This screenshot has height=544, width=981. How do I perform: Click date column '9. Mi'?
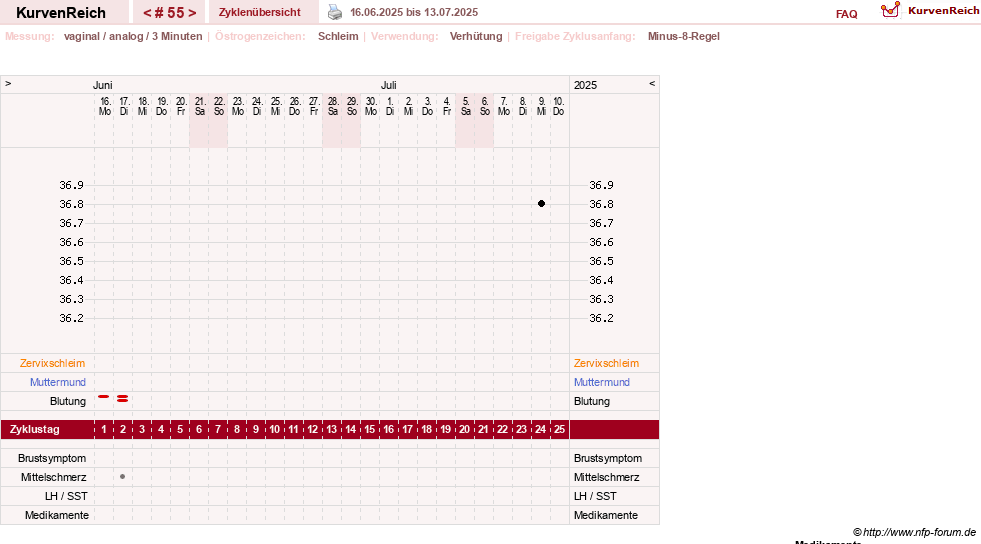tap(541, 106)
